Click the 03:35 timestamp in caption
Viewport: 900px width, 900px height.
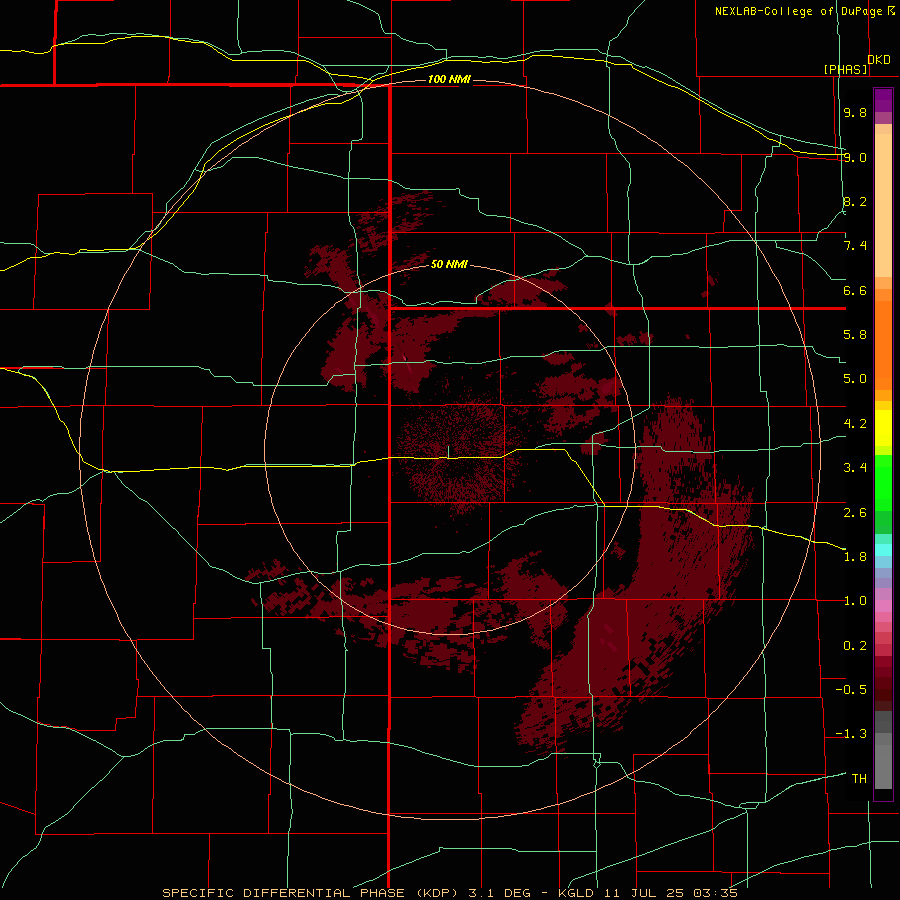(x=715, y=893)
